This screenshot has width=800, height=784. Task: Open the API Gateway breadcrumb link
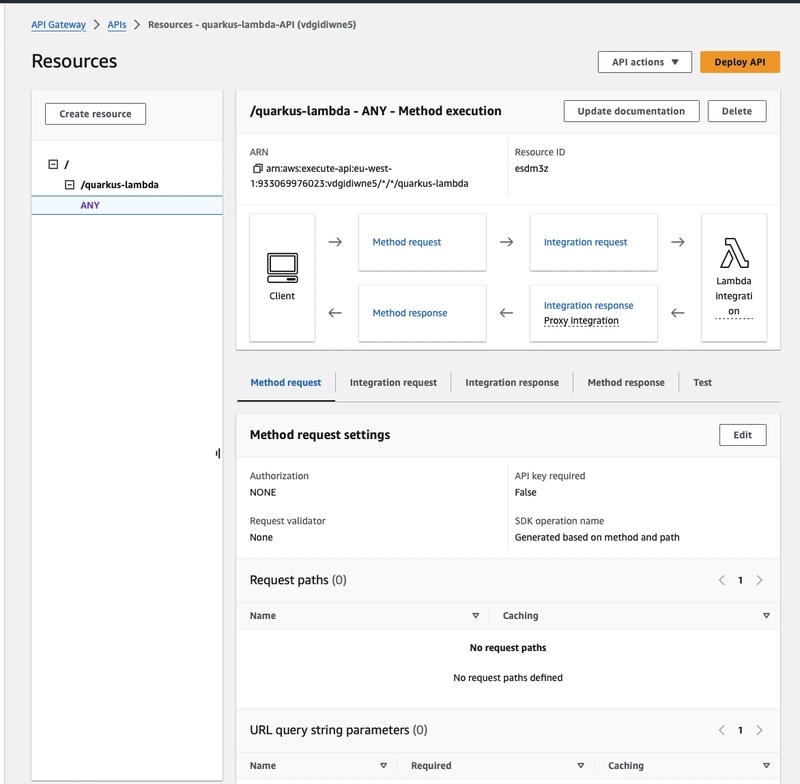point(59,24)
